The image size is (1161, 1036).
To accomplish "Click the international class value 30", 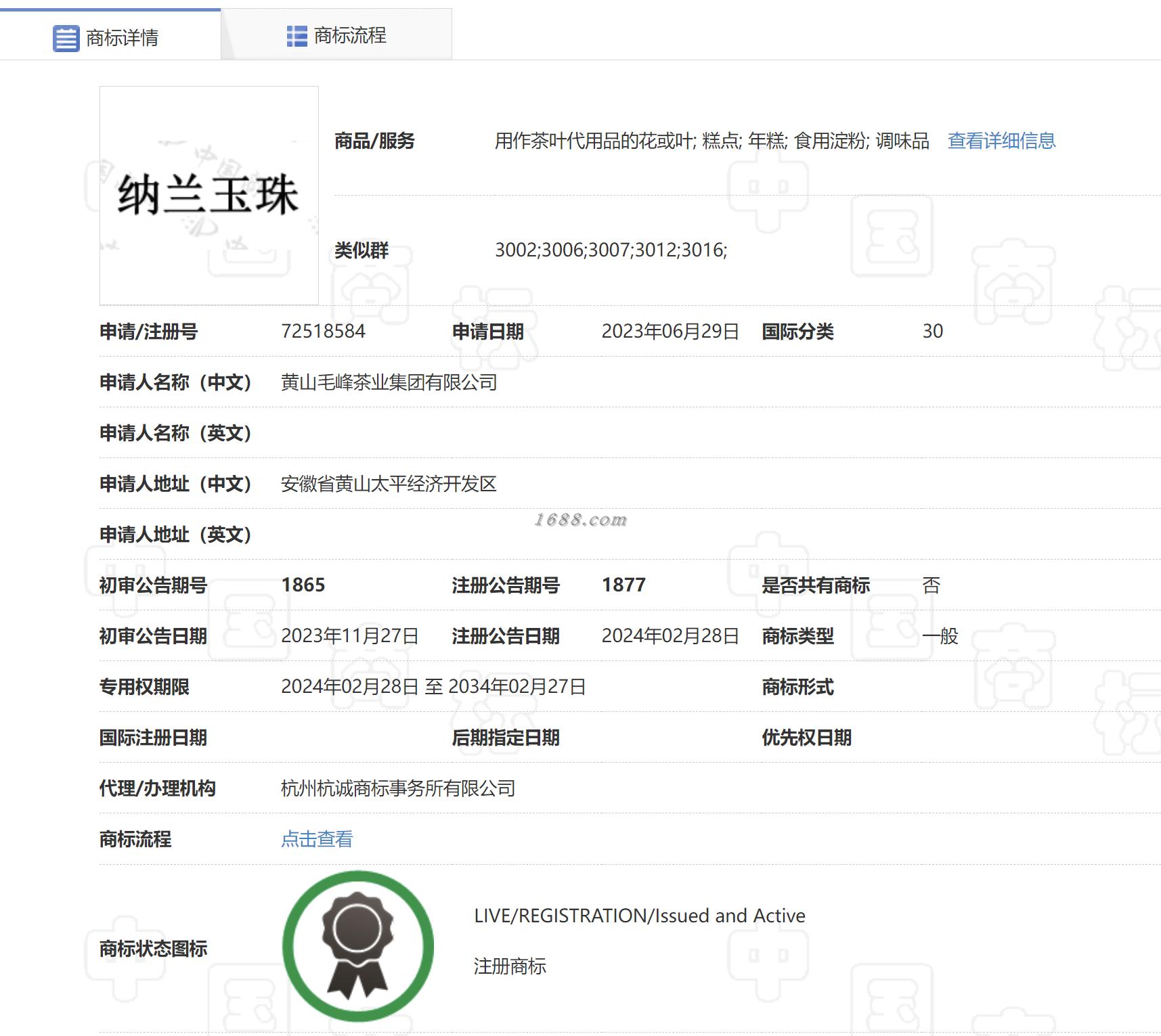I will [x=933, y=331].
